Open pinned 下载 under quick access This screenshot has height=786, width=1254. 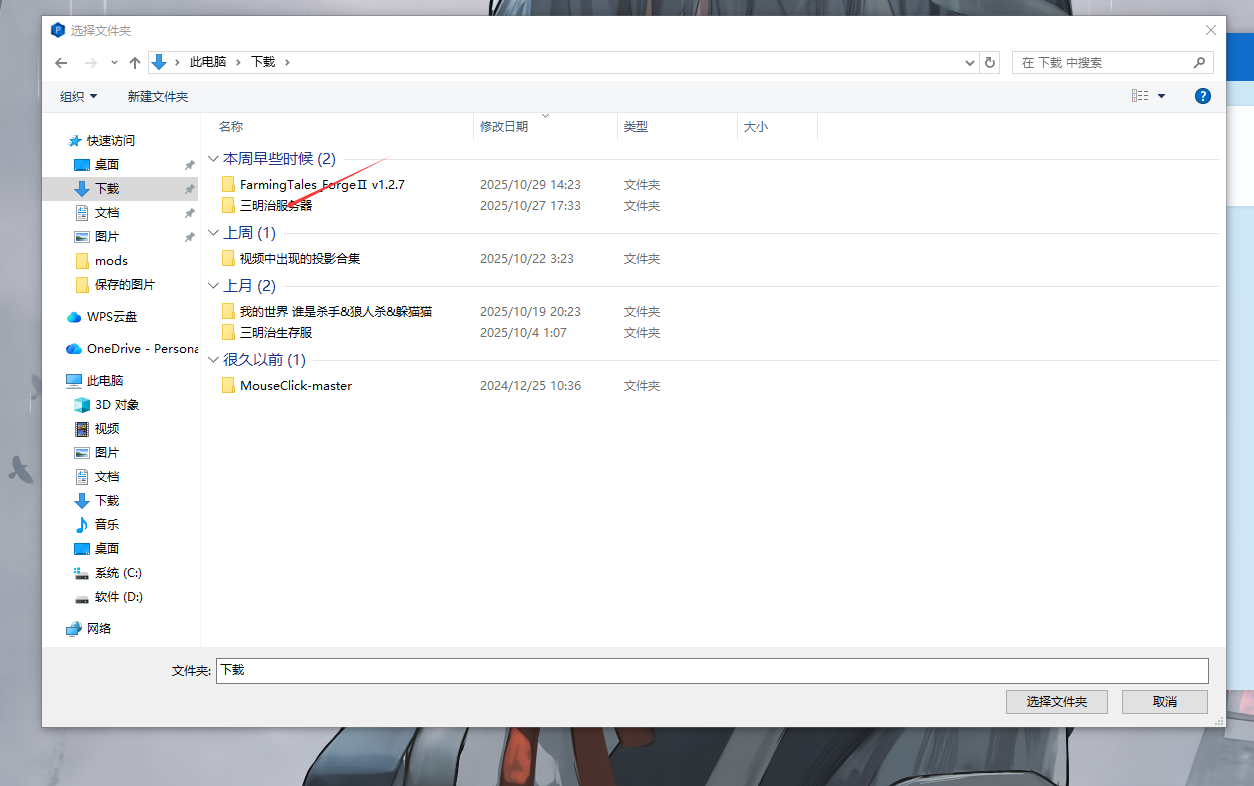(x=107, y=188)
